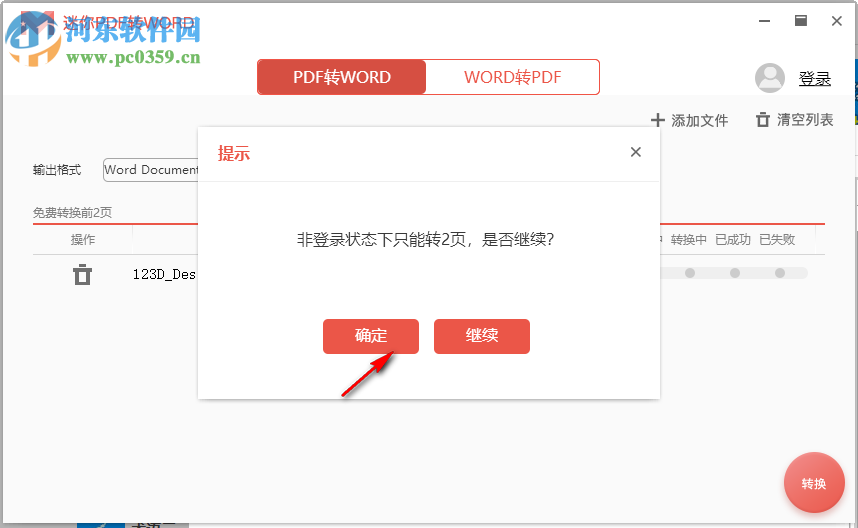The width and height of the screenshot is (858, 528).
Task: Click the 继续 button in the dialog
Action: 482,336
